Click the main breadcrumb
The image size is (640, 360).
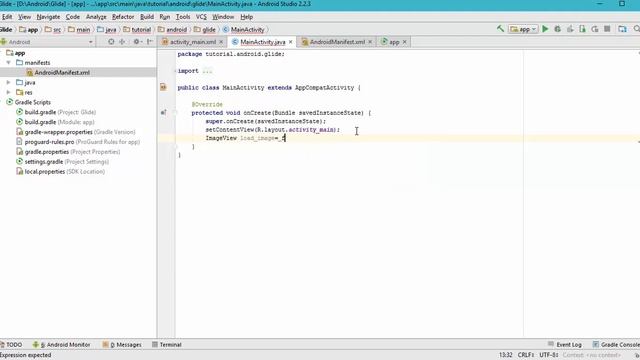pyautogui.click(x=79, y=29)
